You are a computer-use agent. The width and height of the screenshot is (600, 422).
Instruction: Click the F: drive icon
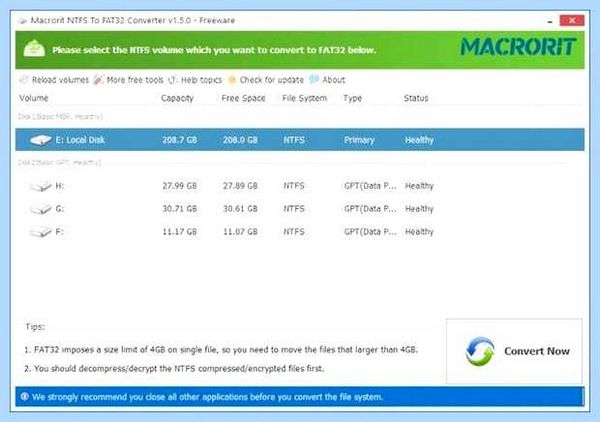(41, 232)
